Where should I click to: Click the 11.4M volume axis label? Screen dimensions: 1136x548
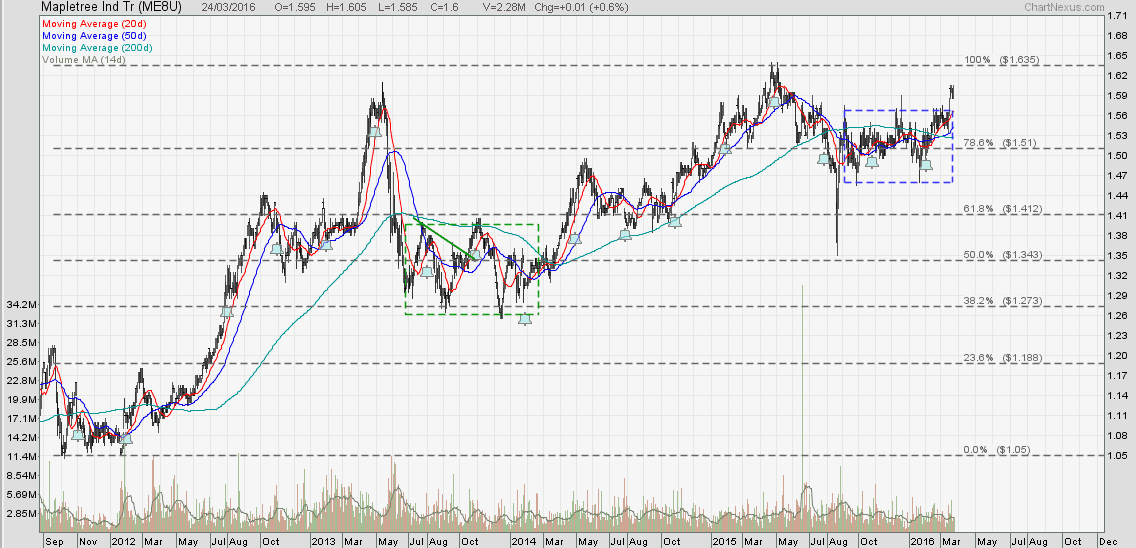pyautogui.click(x=20, y=457)
